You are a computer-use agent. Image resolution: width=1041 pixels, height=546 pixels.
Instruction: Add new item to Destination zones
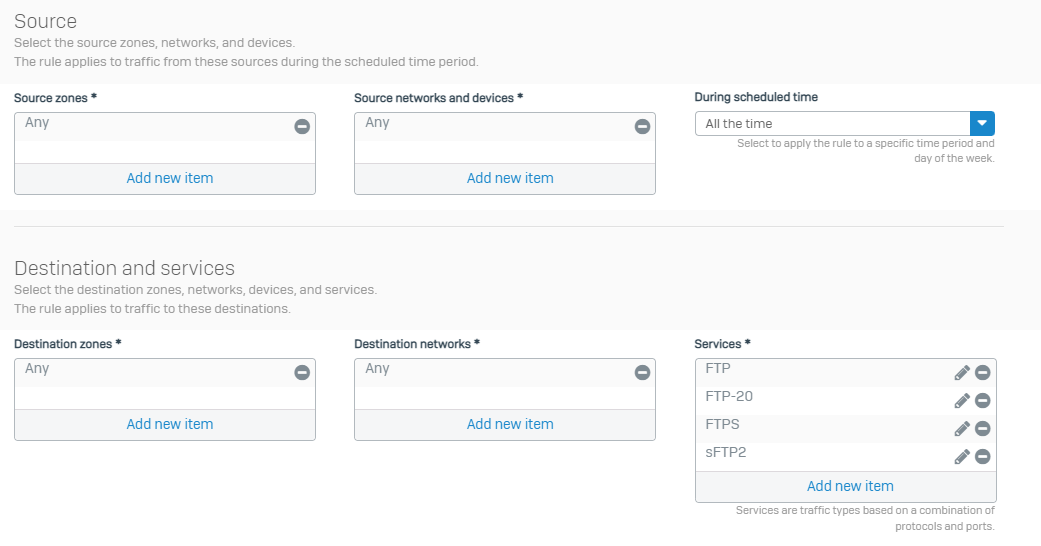point(170,424)
